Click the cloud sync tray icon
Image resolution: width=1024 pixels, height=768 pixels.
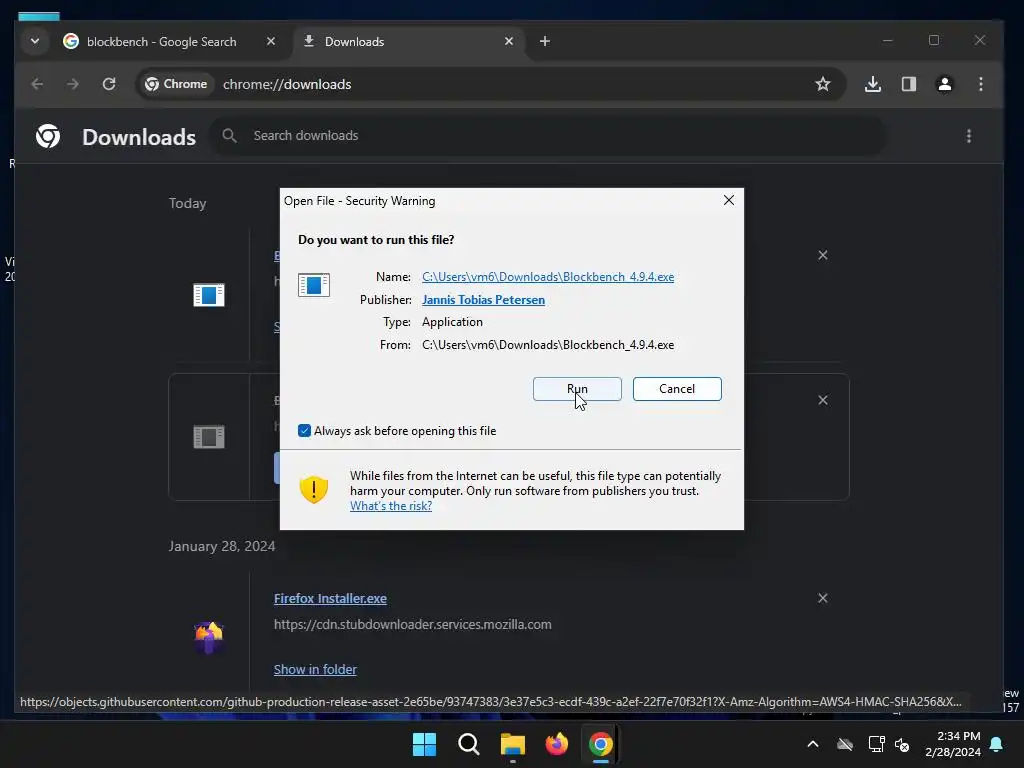[x=845, y=744]
